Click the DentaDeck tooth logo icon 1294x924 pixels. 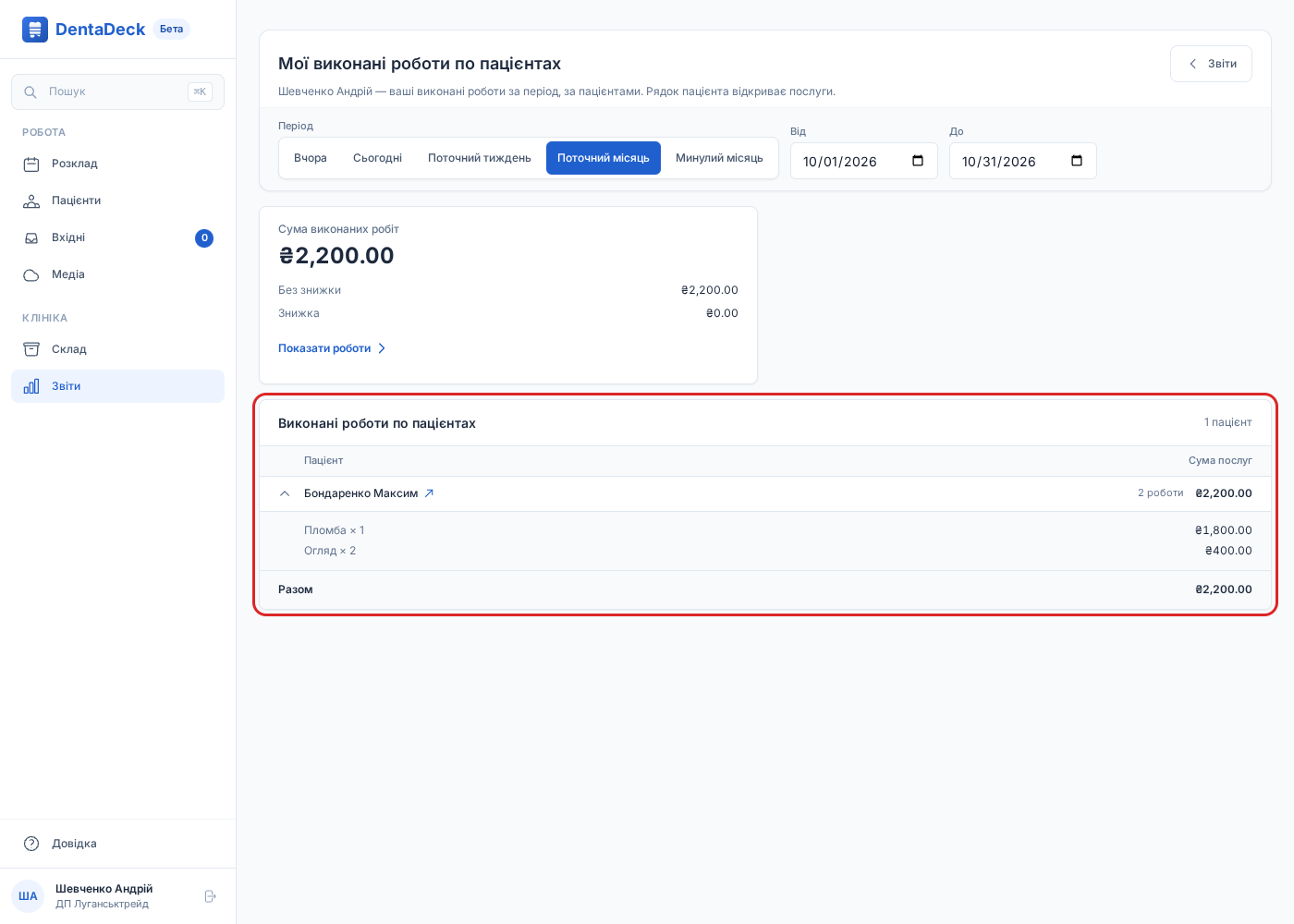(35, 30)
